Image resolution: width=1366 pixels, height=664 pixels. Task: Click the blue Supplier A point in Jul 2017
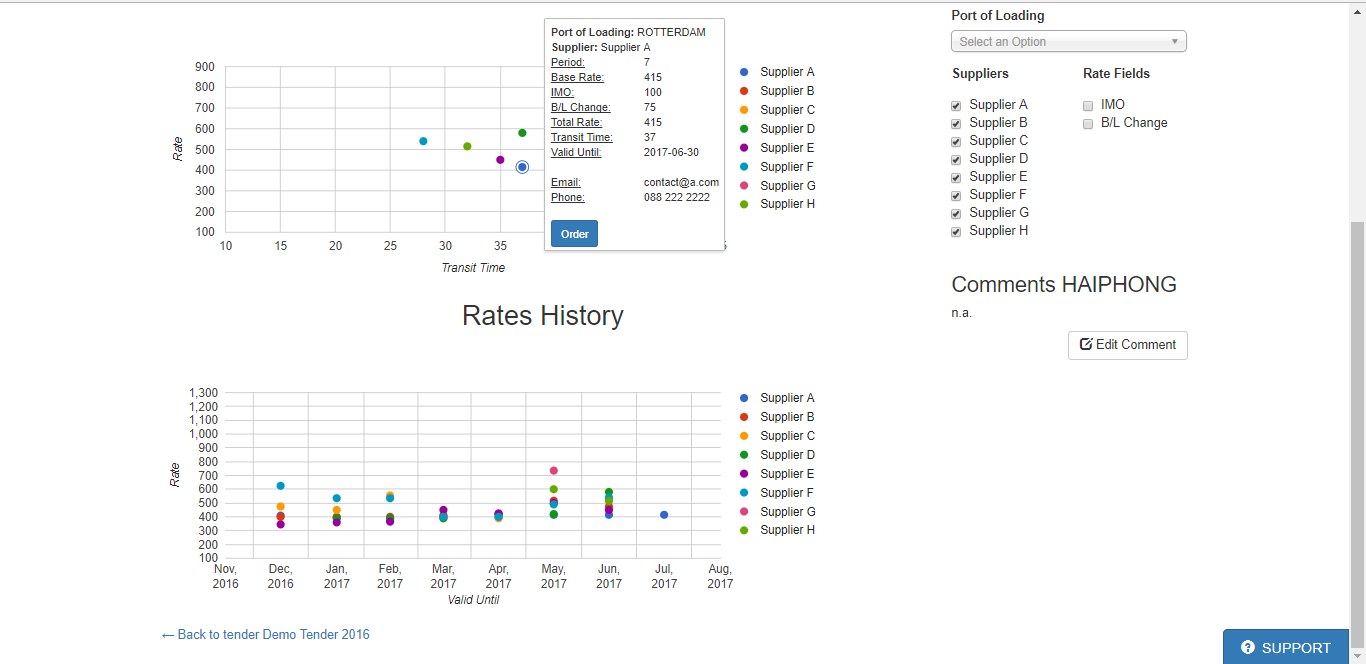pos(664,515)
